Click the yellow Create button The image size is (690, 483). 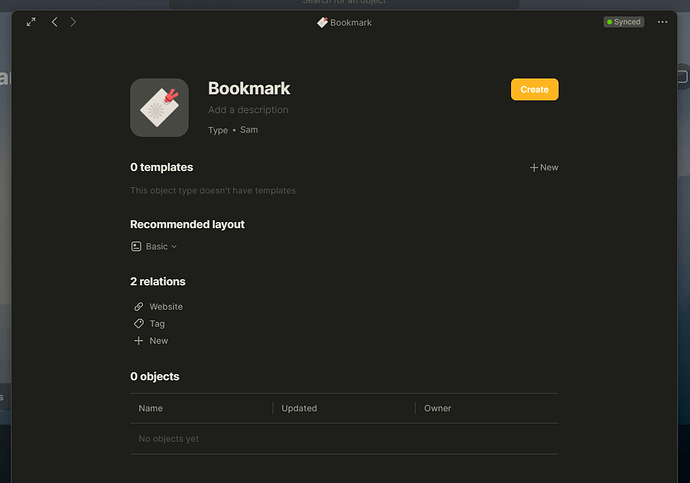coord(535,89)
